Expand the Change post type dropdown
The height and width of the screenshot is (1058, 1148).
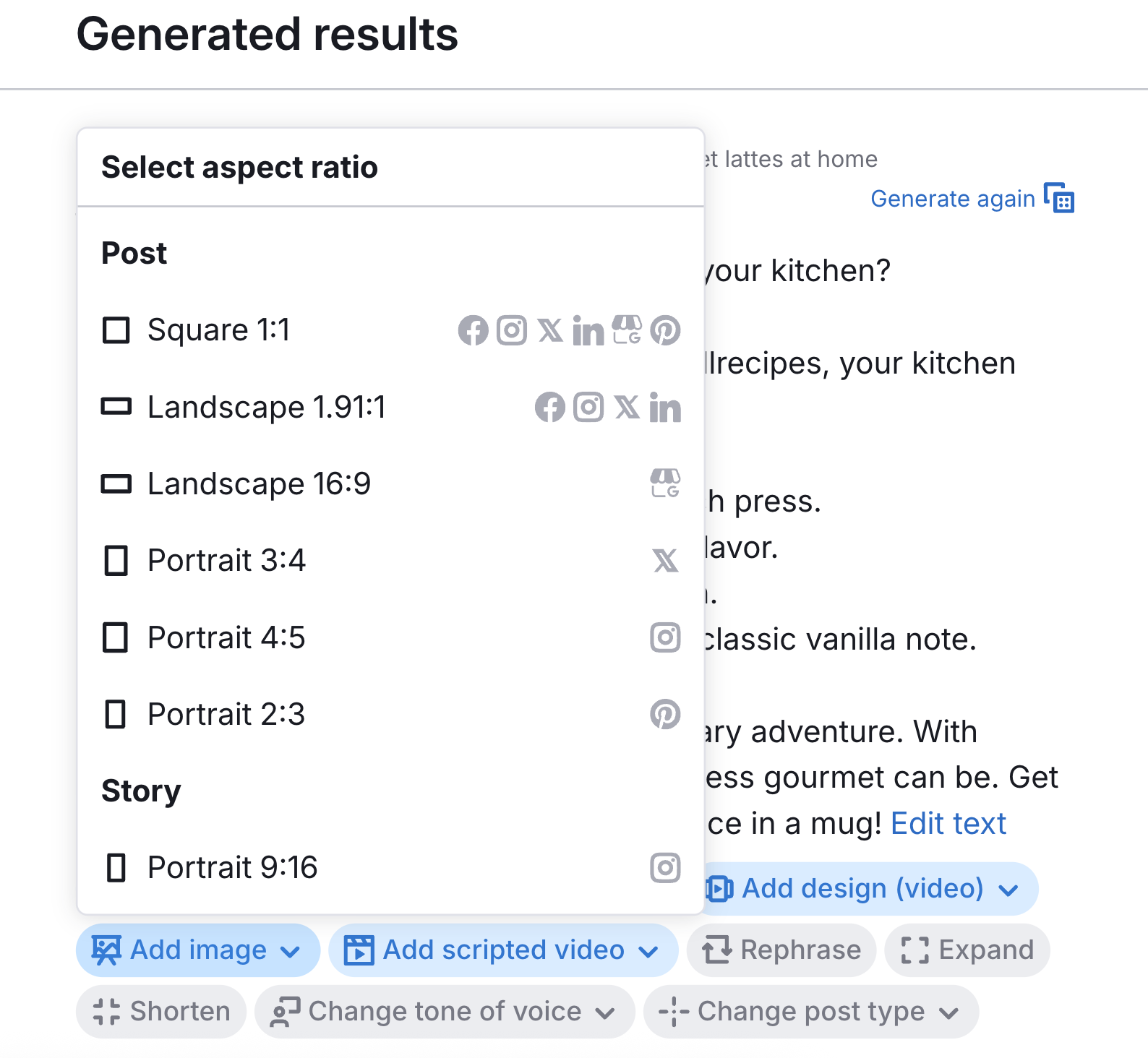tap(810, 1012)
